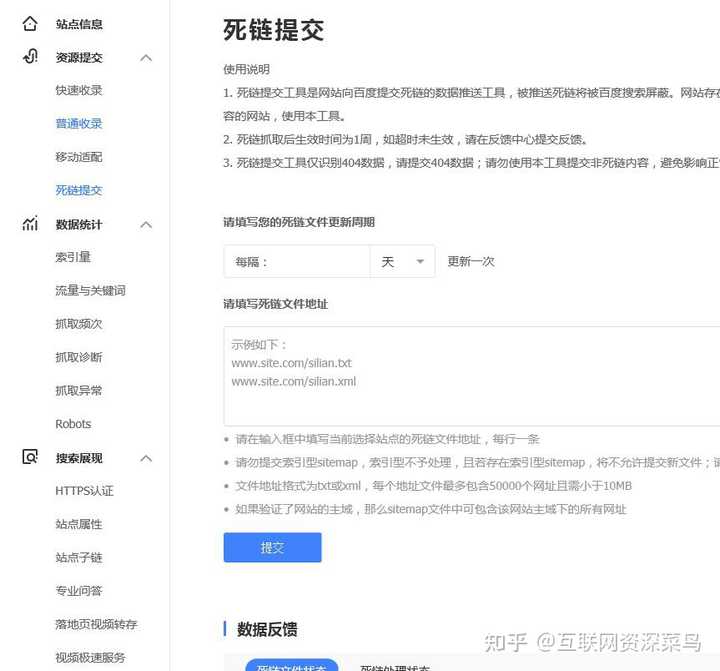
Task: Select 移动适配 in the sidebar
Action: (79, 157)
